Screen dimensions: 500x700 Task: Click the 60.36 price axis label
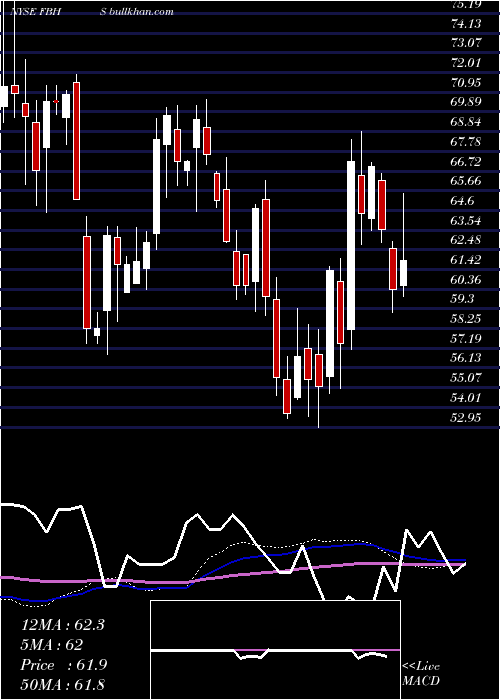[x=467, y=279]
